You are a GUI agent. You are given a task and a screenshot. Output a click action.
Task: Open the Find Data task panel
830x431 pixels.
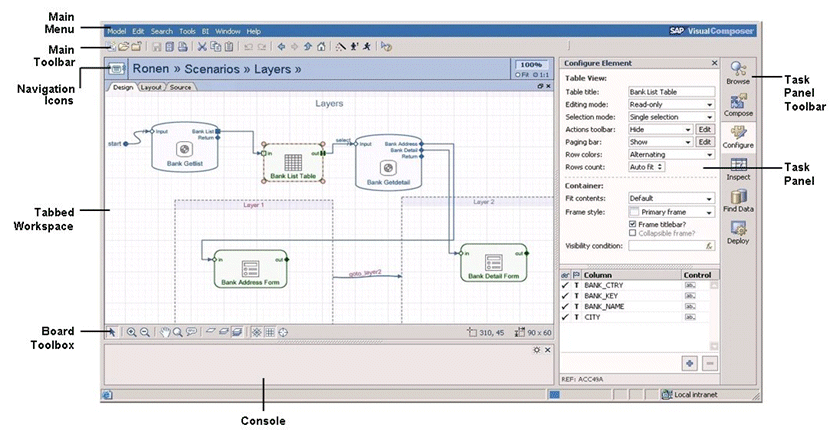[738, 201]
